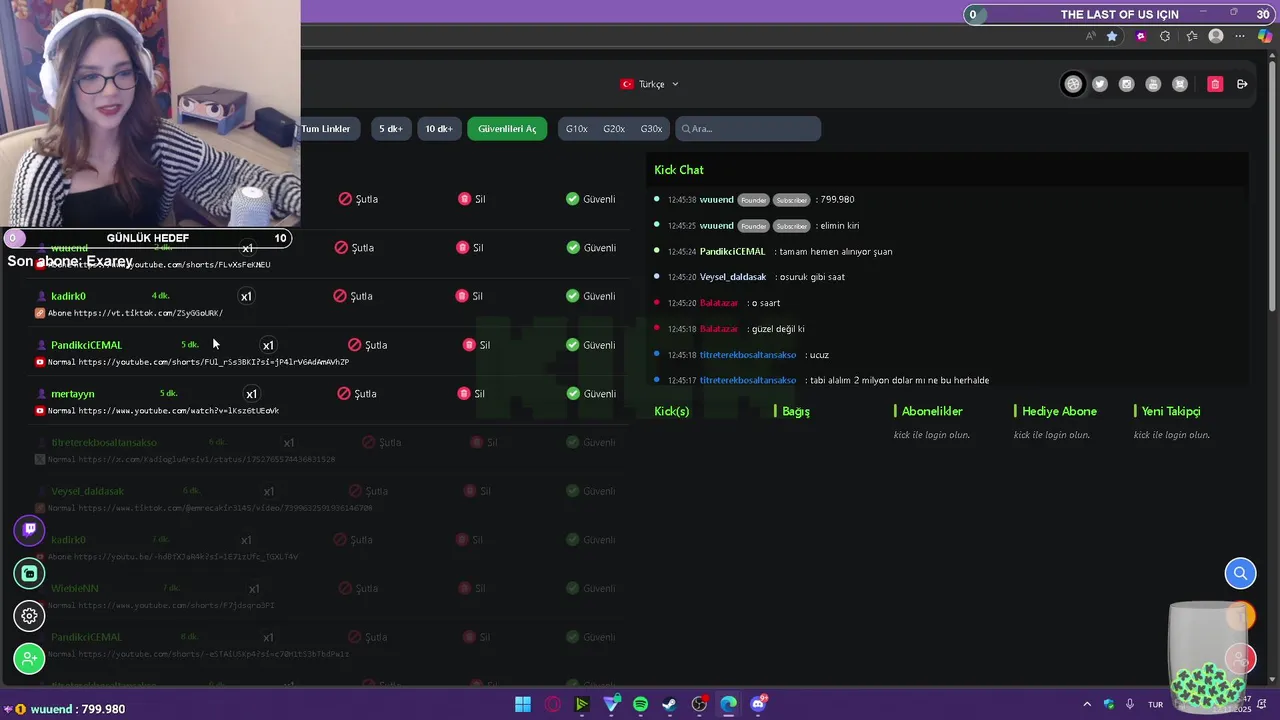Open mertayyn's youtube.com/watch link
The height and width of the screenshot is (720, 1280).
coord(178,411)
